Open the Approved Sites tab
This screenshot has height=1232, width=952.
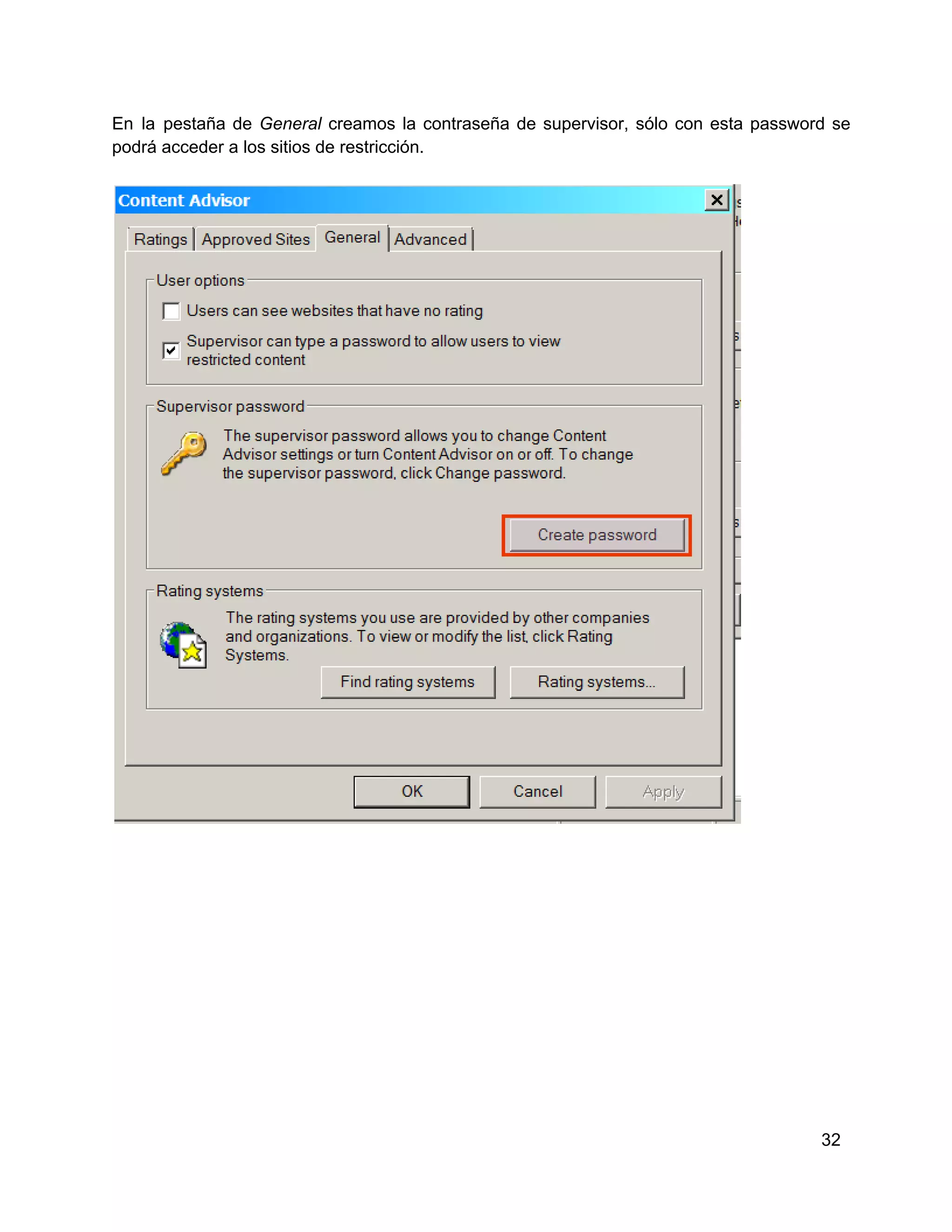(256, 239)
